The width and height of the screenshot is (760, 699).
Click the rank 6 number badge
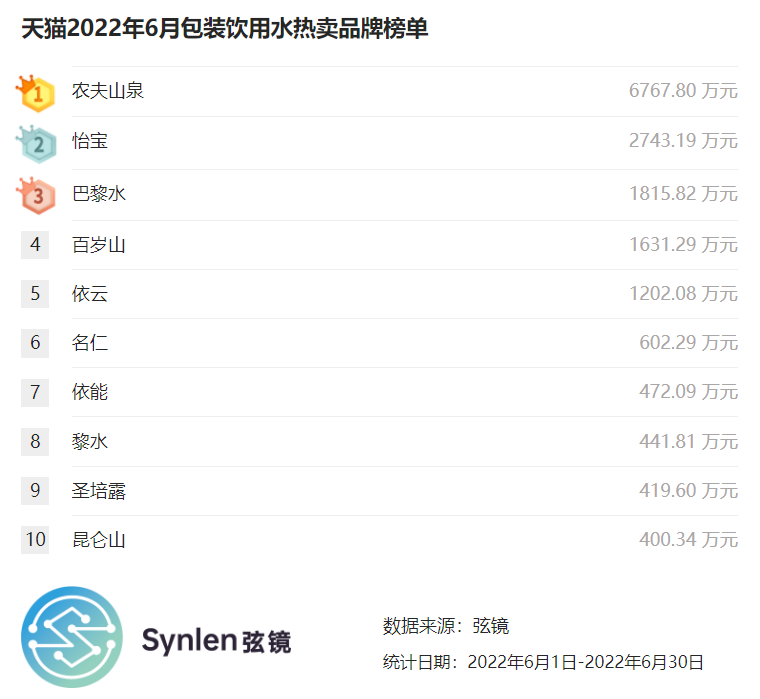[x=35, y=343]
